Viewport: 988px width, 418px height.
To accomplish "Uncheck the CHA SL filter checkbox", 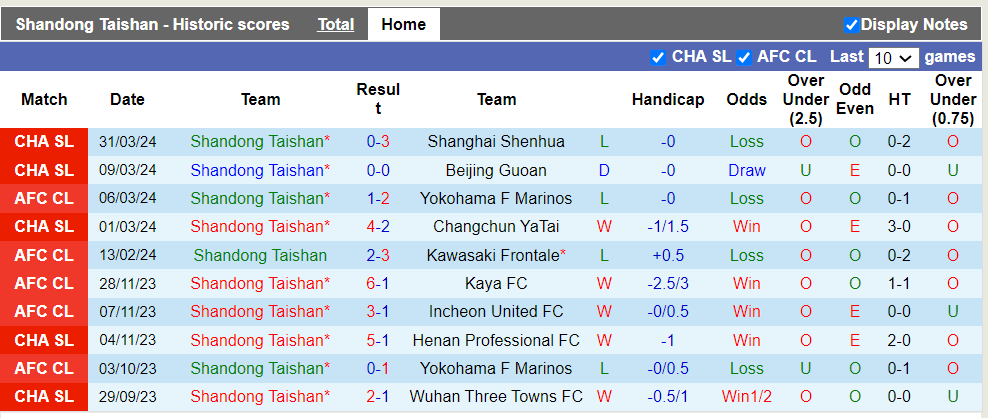I will [657, 57].
